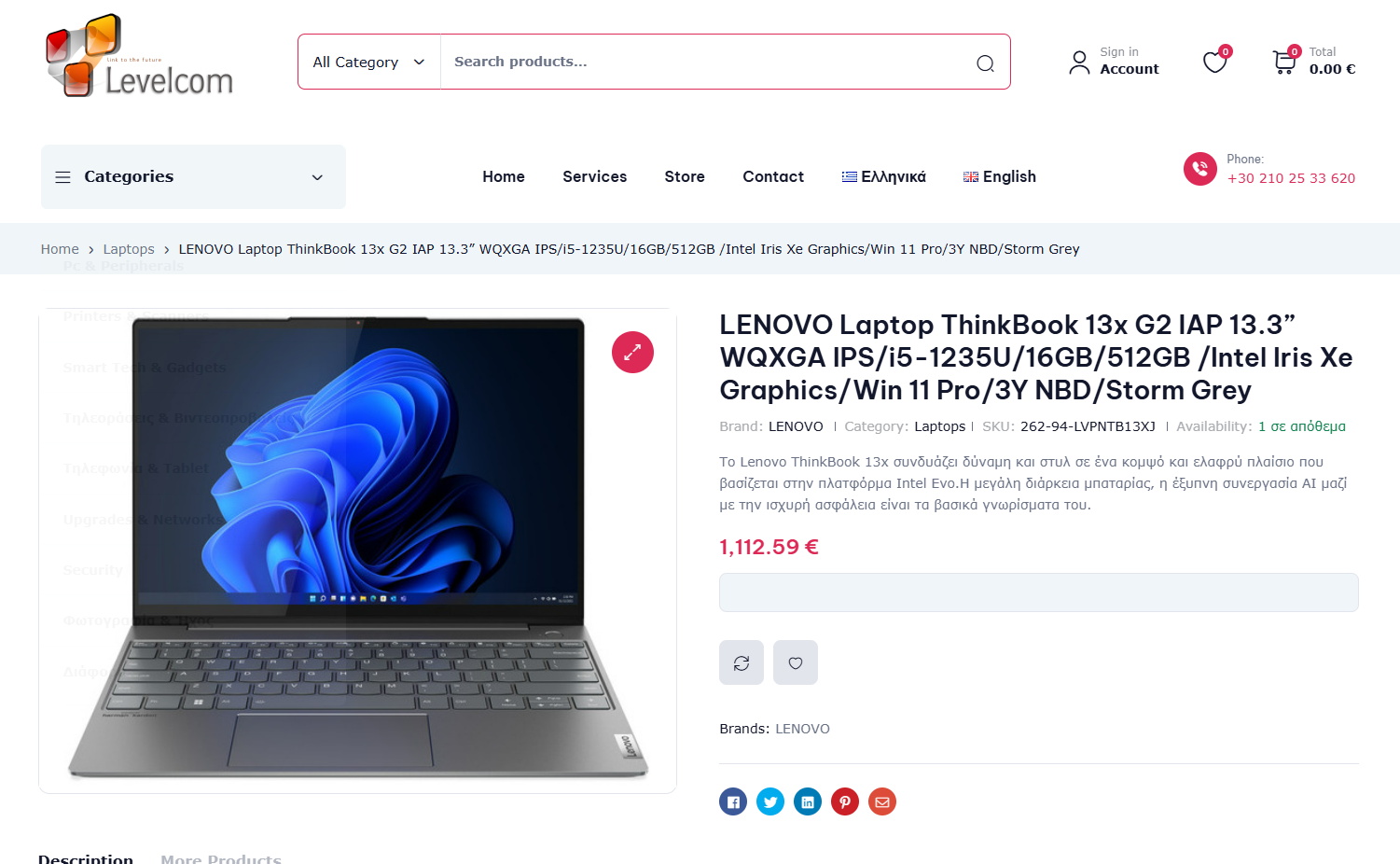Open the shopping cart icon
Screen dimensions: 1400x864
(x=1284, y=63)
